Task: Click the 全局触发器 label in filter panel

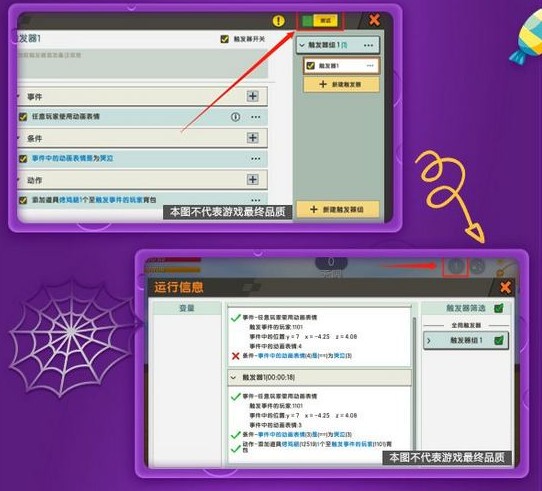Action: click(x=466, y=325)
